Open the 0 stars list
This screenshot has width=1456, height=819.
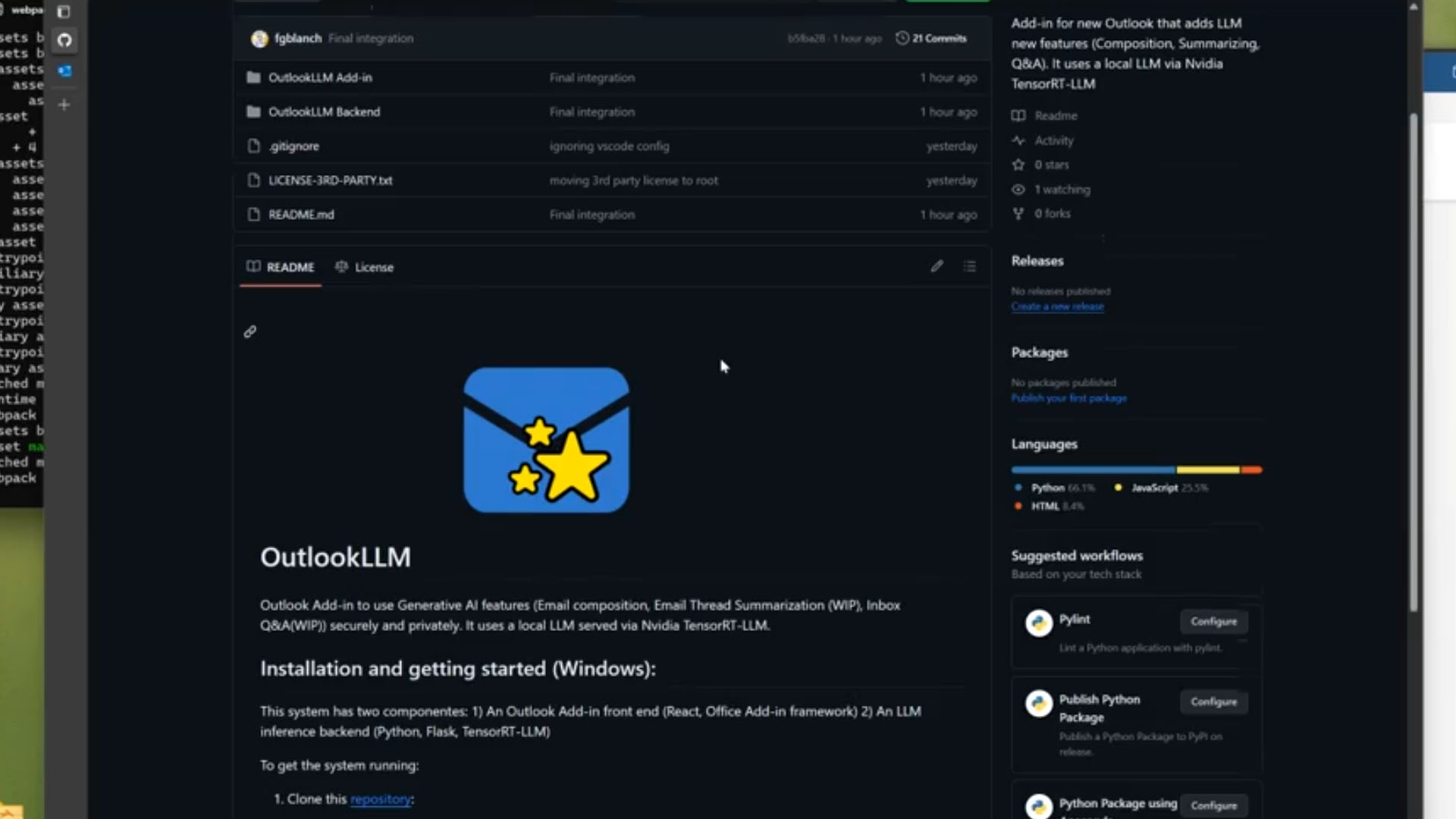[x=1051, y=165]
